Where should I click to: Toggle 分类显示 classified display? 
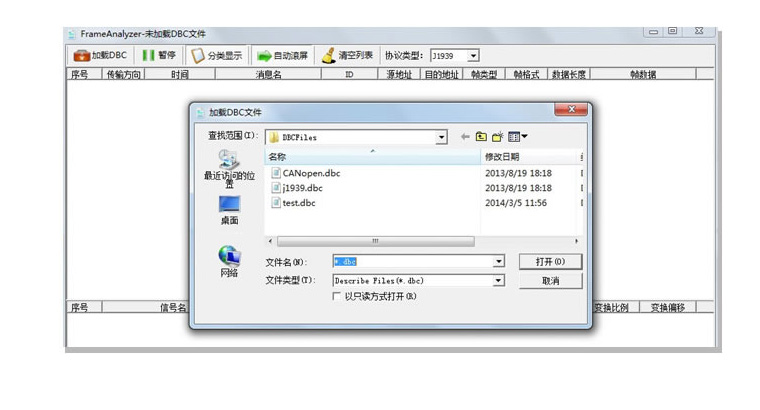click(x=217, y=56)
